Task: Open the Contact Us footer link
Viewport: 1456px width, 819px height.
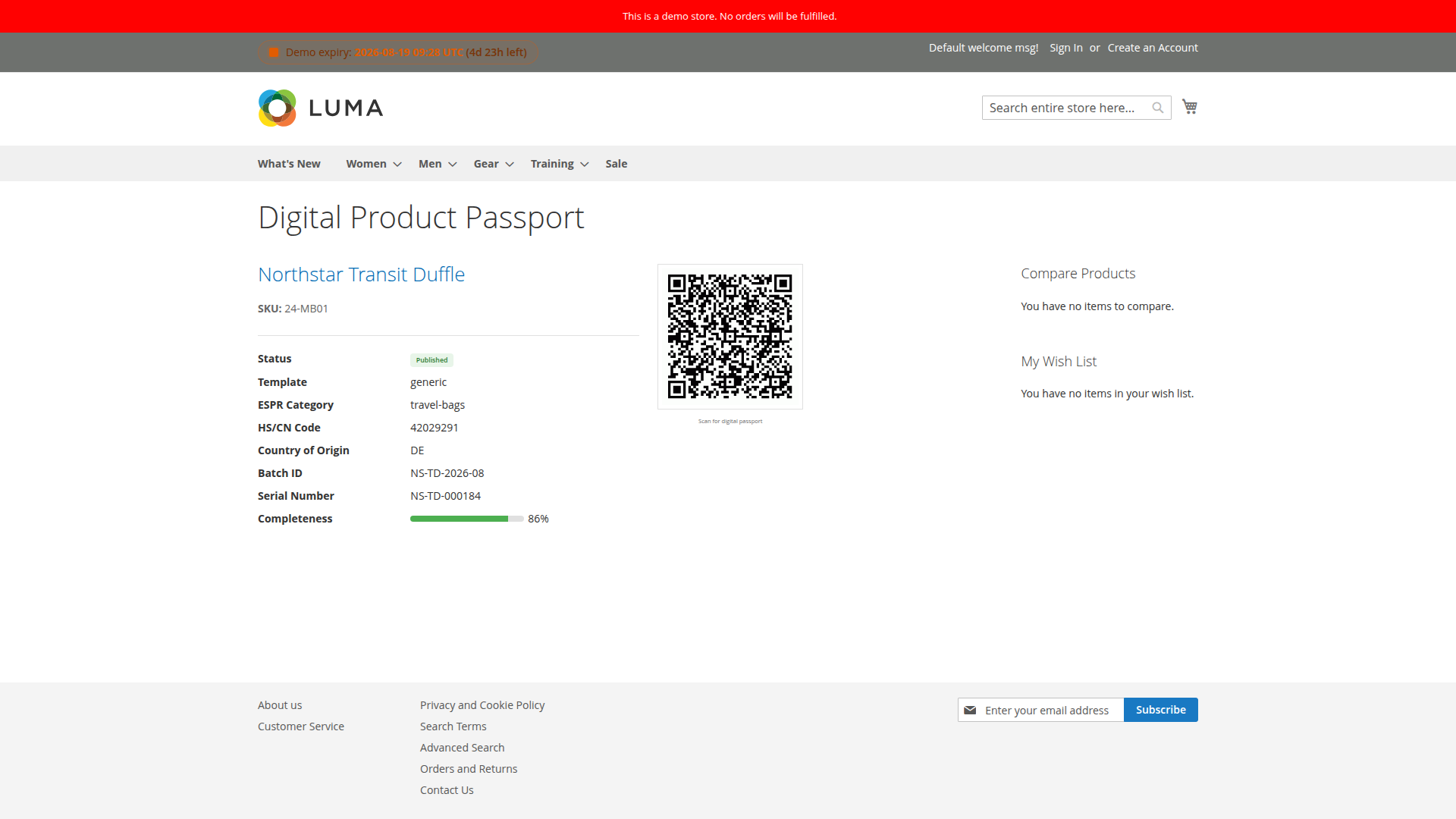Action: [x=447, y=790]
